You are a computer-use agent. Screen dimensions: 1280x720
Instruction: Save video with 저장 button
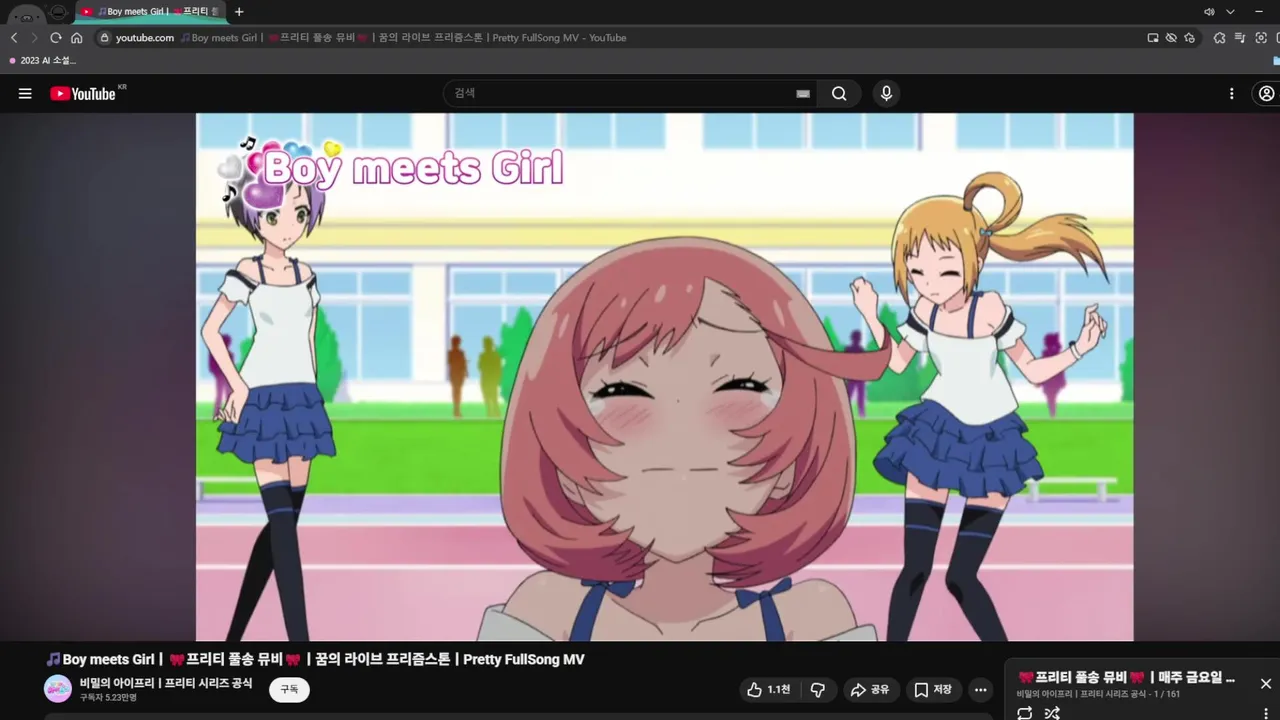click(x=933, y=690)
